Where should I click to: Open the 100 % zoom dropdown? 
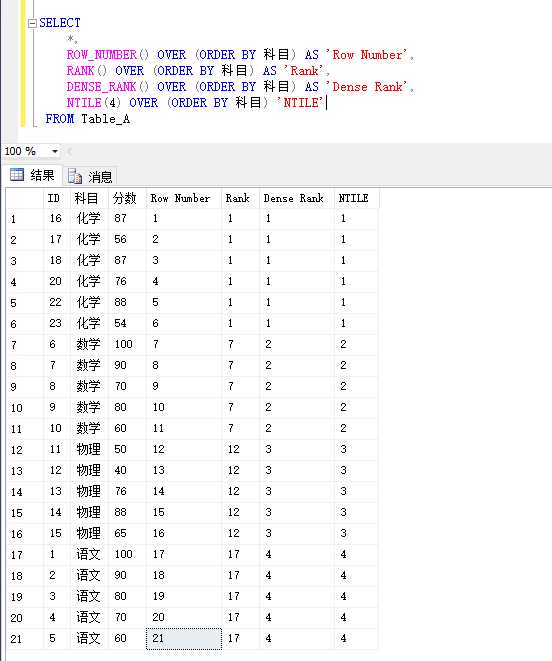point(55,151)
